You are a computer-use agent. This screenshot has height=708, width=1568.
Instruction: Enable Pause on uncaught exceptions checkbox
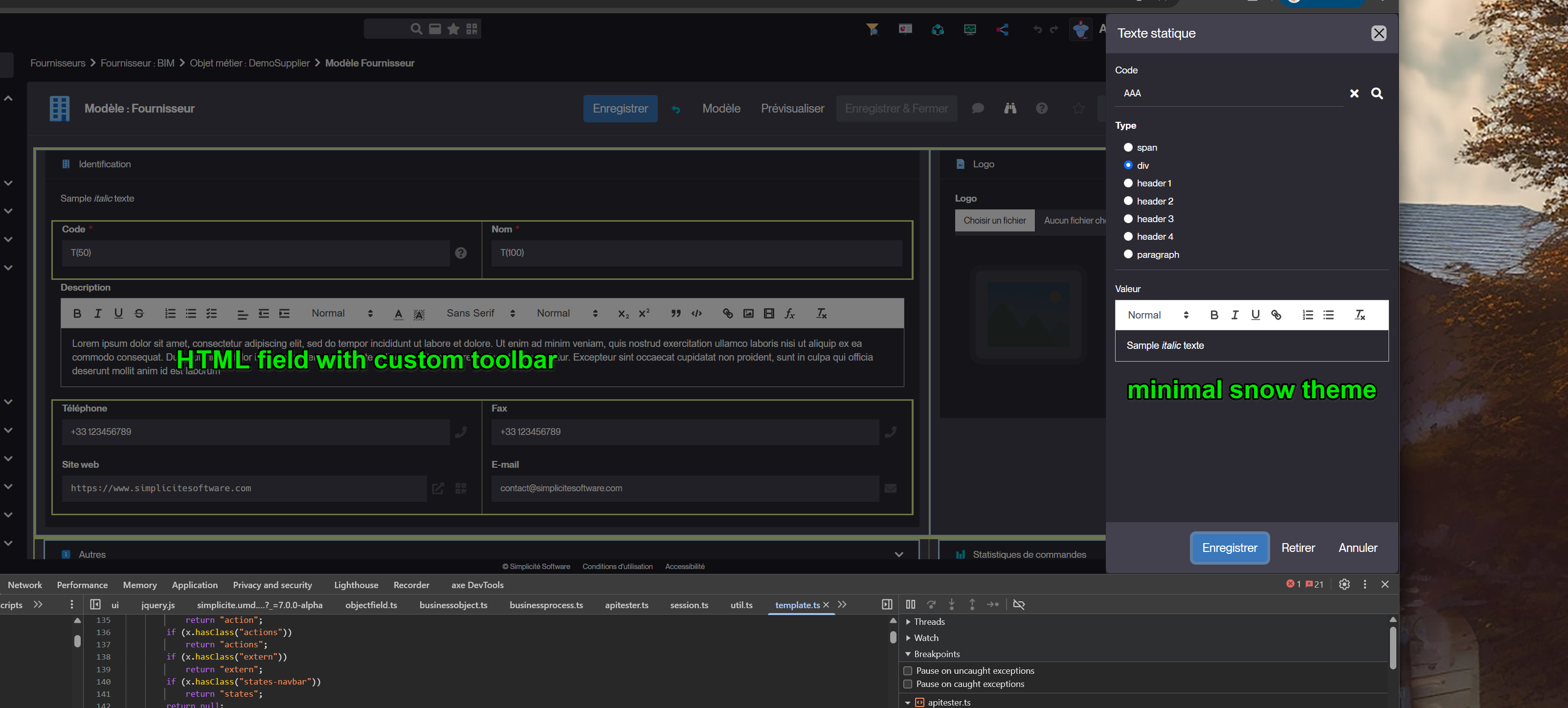(x=908, y=670)
